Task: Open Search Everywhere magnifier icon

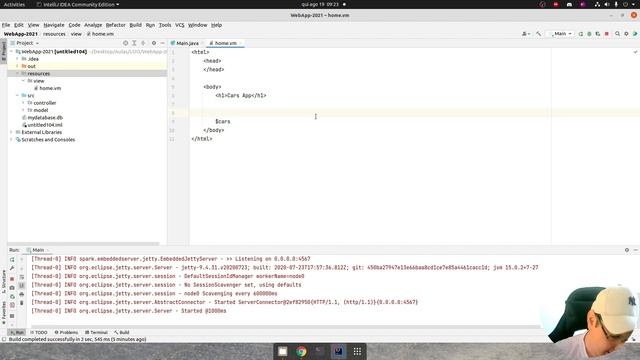Action: pos(618,34)
